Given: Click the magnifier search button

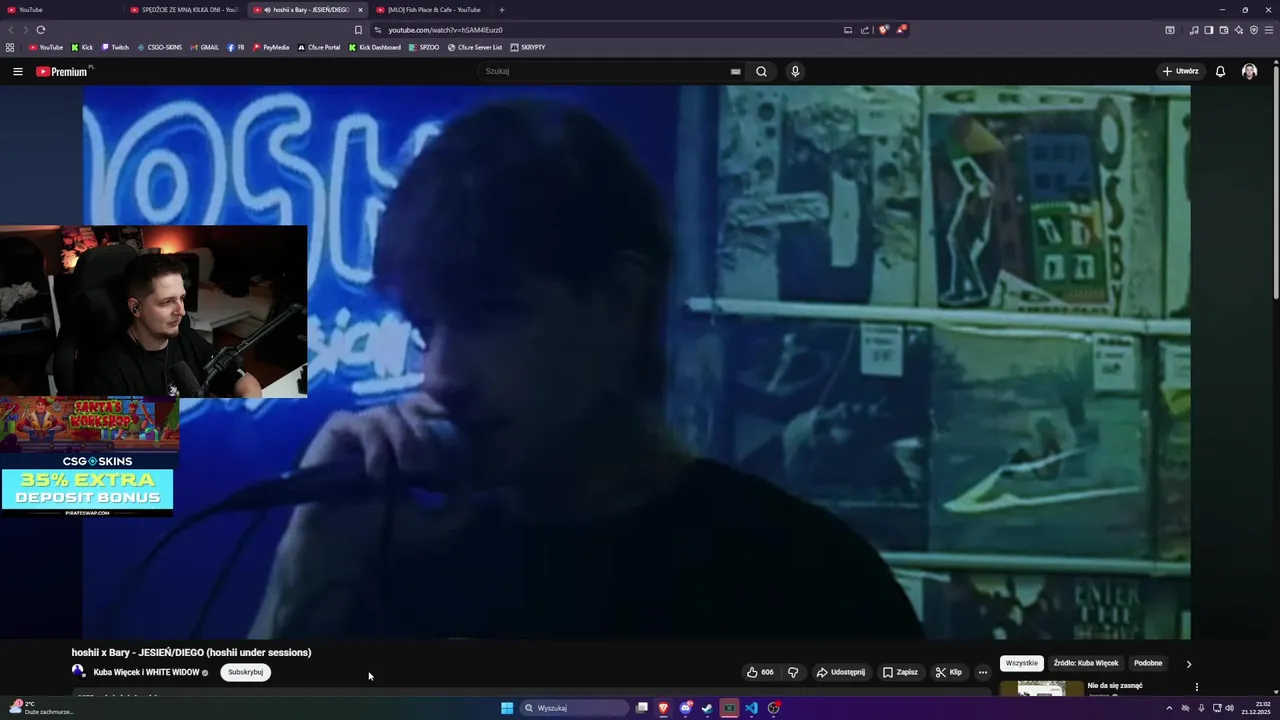Looking at the screenshot, I should pyautogui.click(x=761, y=71).
